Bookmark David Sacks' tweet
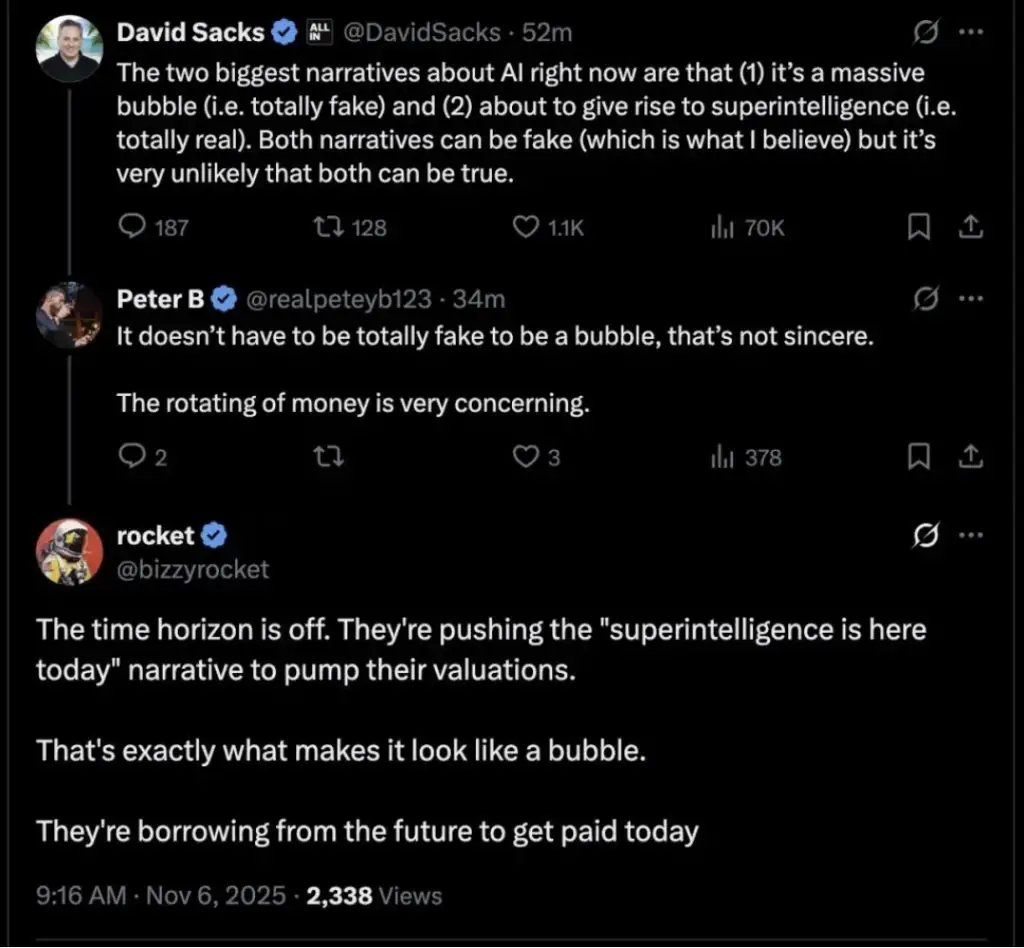1024x948 pixels. [917, 228]
